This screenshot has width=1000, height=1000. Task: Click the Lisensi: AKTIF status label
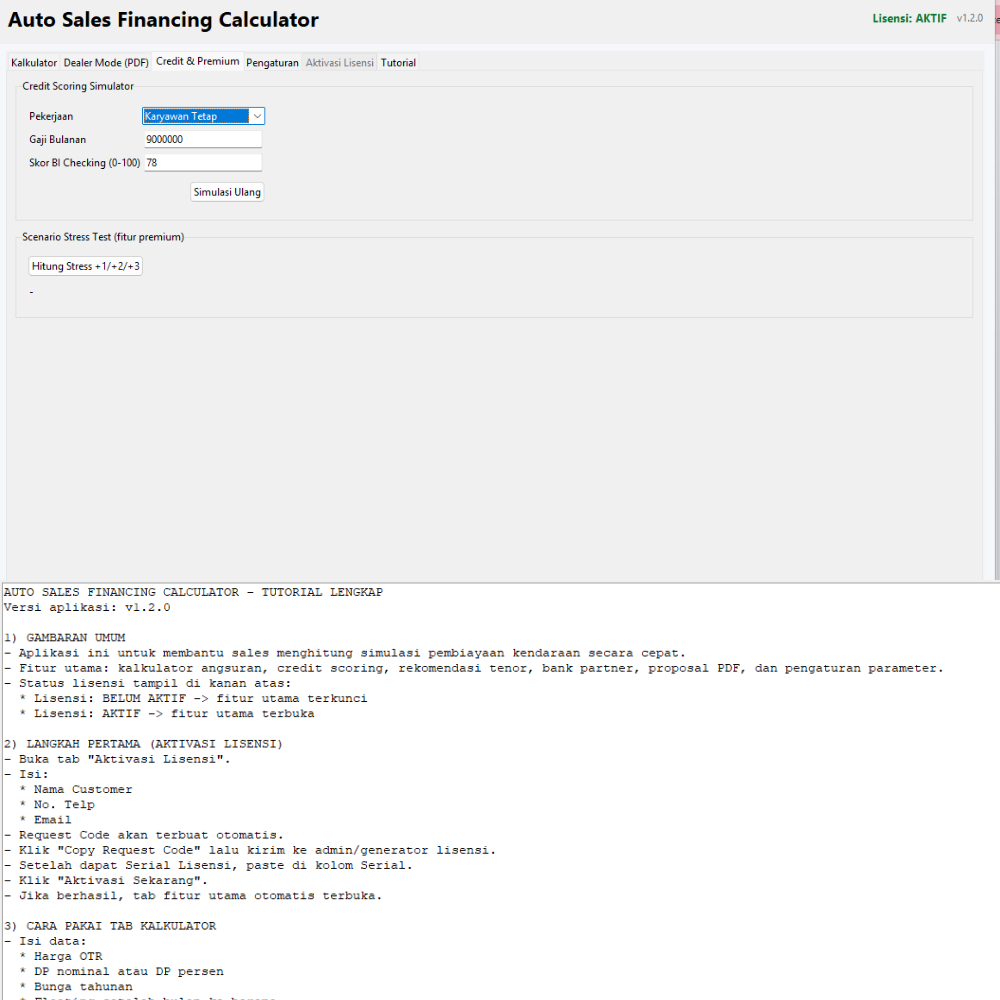[909, 19]
